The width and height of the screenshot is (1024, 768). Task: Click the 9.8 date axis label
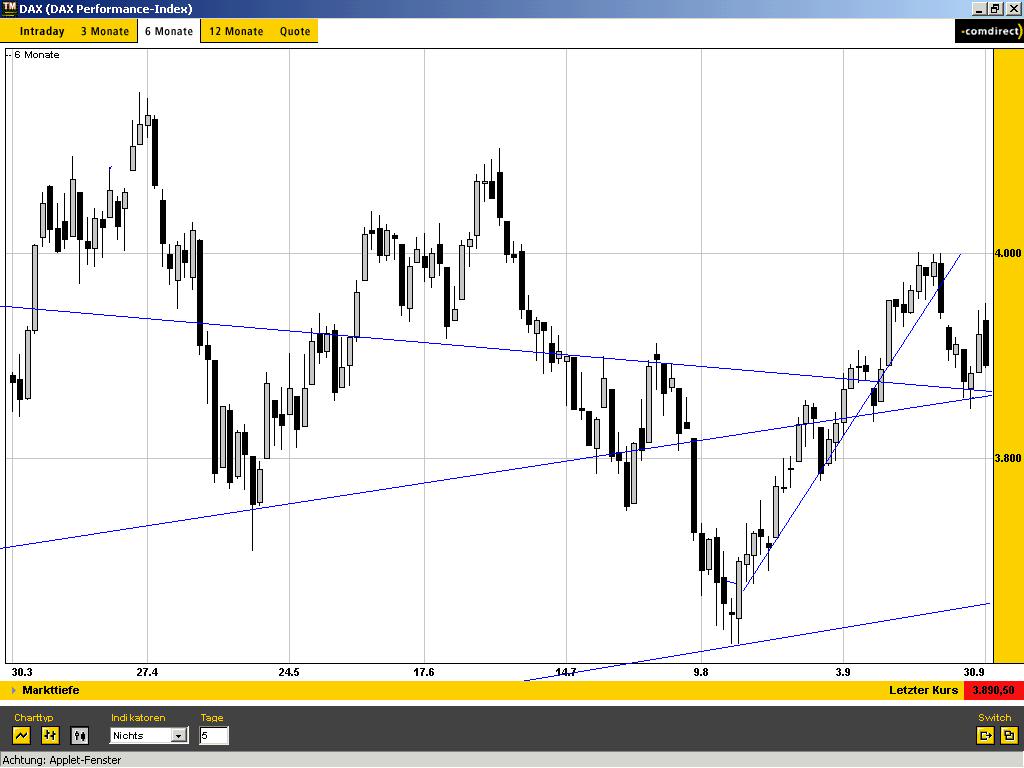701,672
